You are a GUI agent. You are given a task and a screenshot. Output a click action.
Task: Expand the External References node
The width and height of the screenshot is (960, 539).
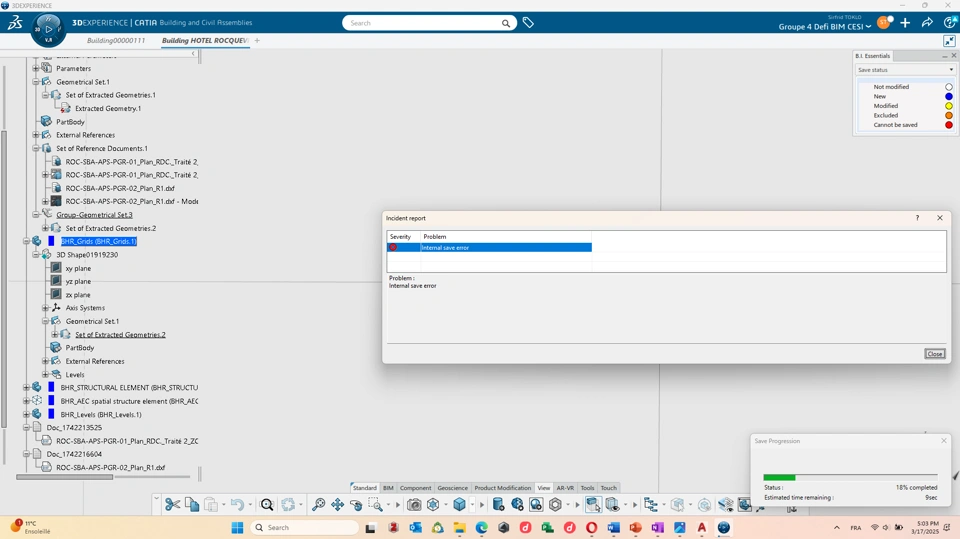coord(36,135)
